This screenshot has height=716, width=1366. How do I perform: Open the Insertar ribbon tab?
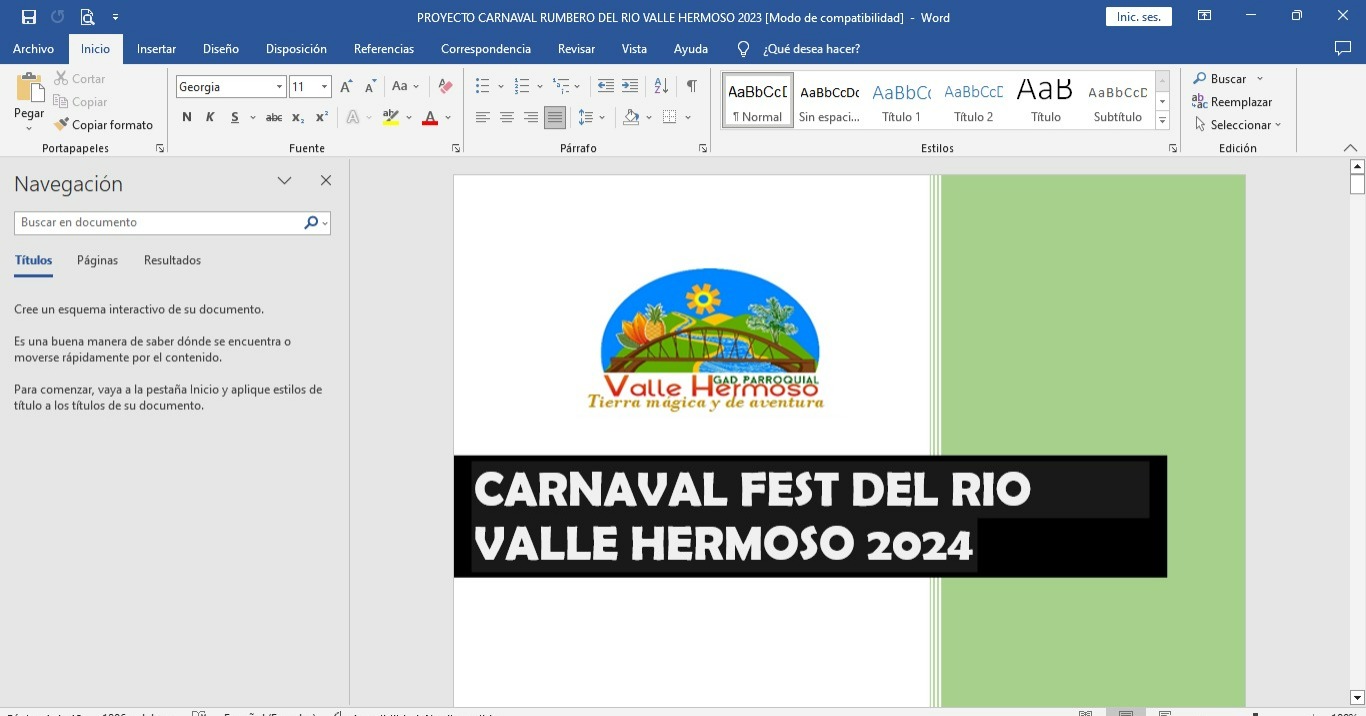(x=156, y=49)
